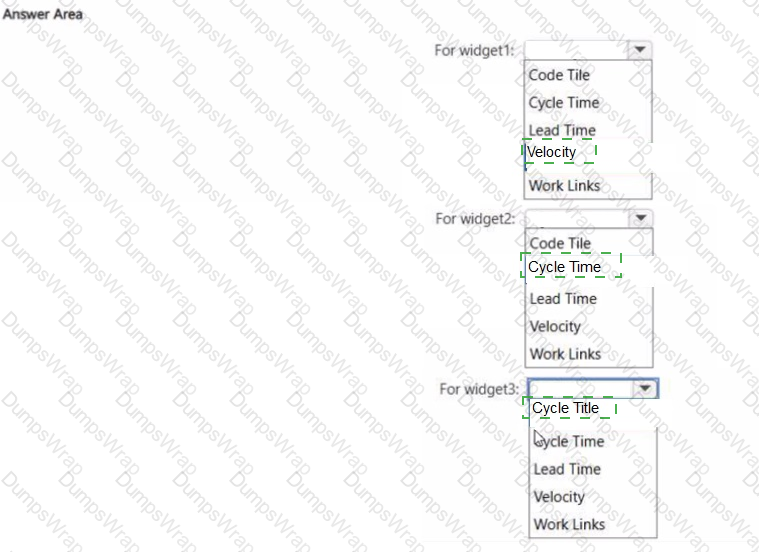Viewport: 759px width, 552px height.
Task: Pick Lead Time in the widget2 list
Action: tap(563, 299)
